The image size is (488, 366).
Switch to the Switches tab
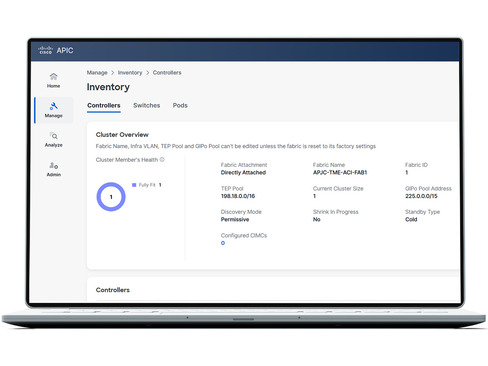[x=147, y=105]
